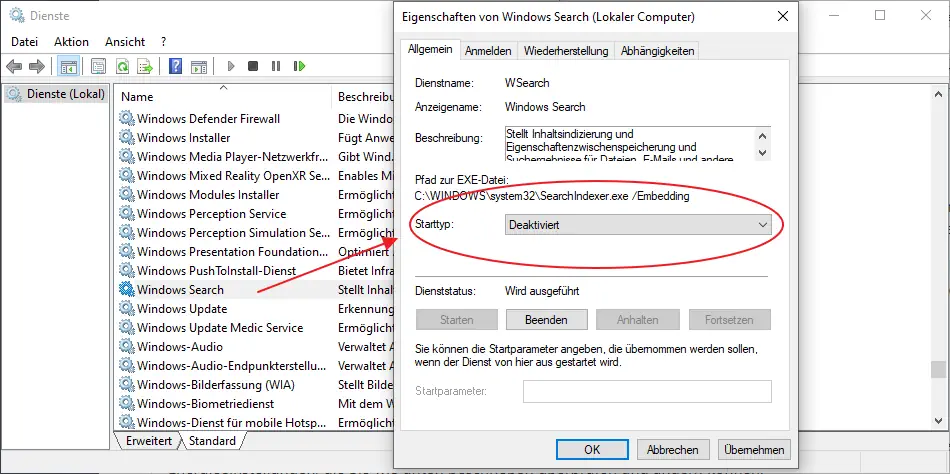
Task: Click gear icon next to Windows-Audio
Action: (126, 347)
